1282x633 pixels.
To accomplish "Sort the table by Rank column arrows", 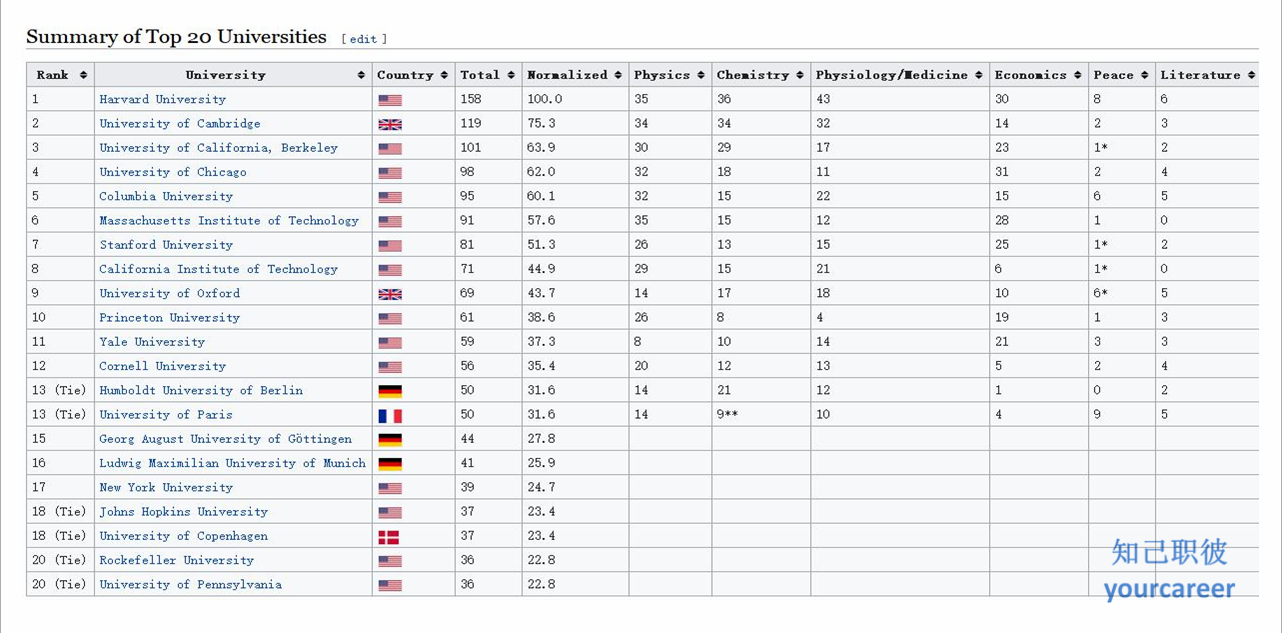I will click(x=83, y=75).
